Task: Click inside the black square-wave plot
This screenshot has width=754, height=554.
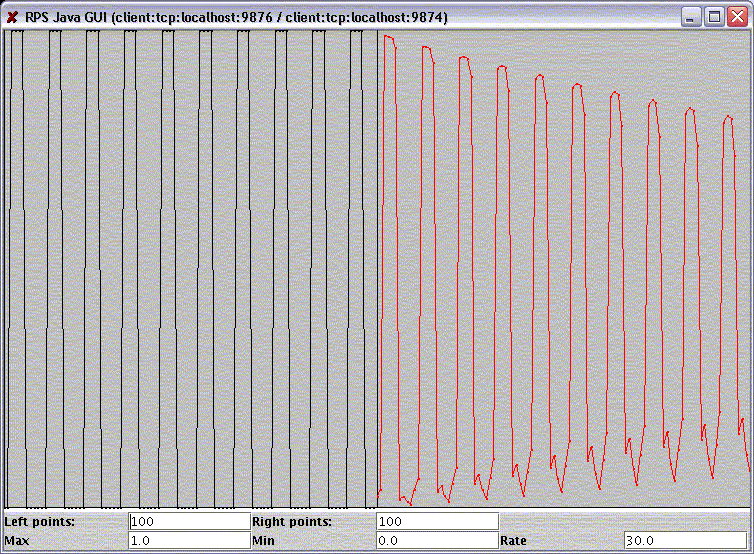Action: pos(190,270)
